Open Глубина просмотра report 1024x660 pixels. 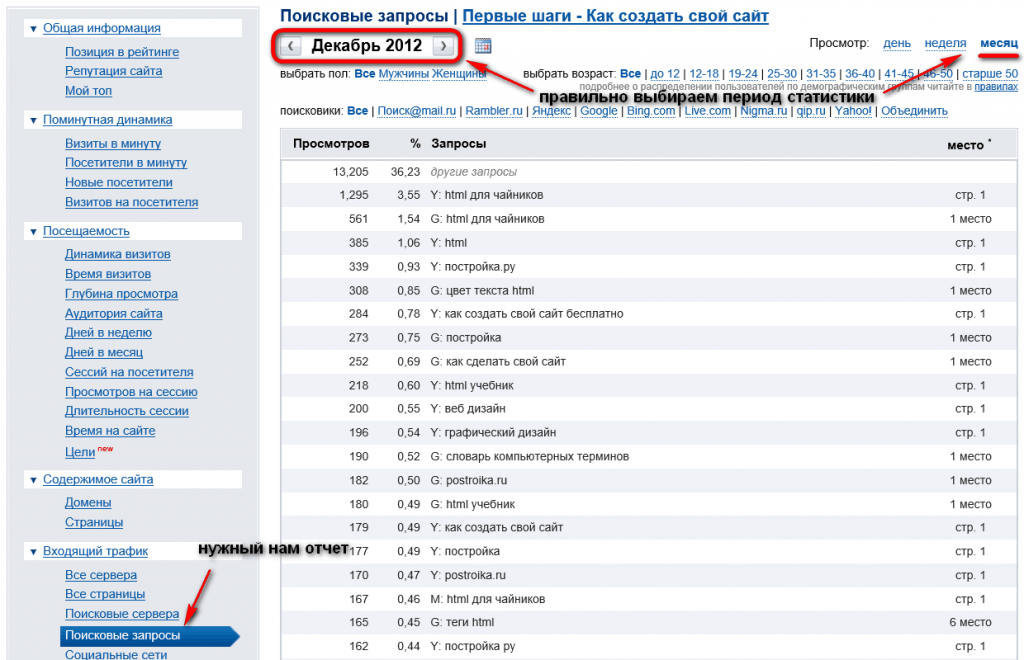point(121,294)
